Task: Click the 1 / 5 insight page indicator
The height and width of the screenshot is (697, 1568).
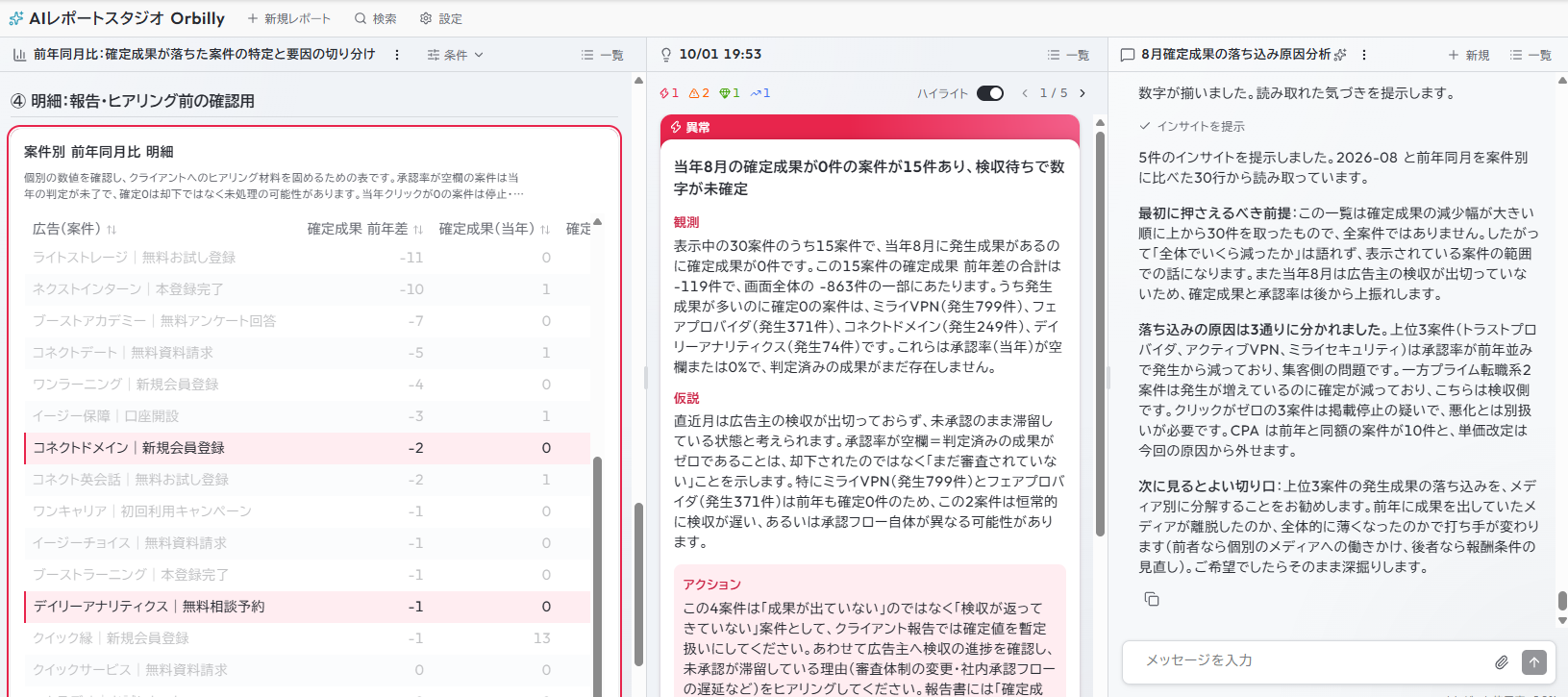Action: point(1054,93)
